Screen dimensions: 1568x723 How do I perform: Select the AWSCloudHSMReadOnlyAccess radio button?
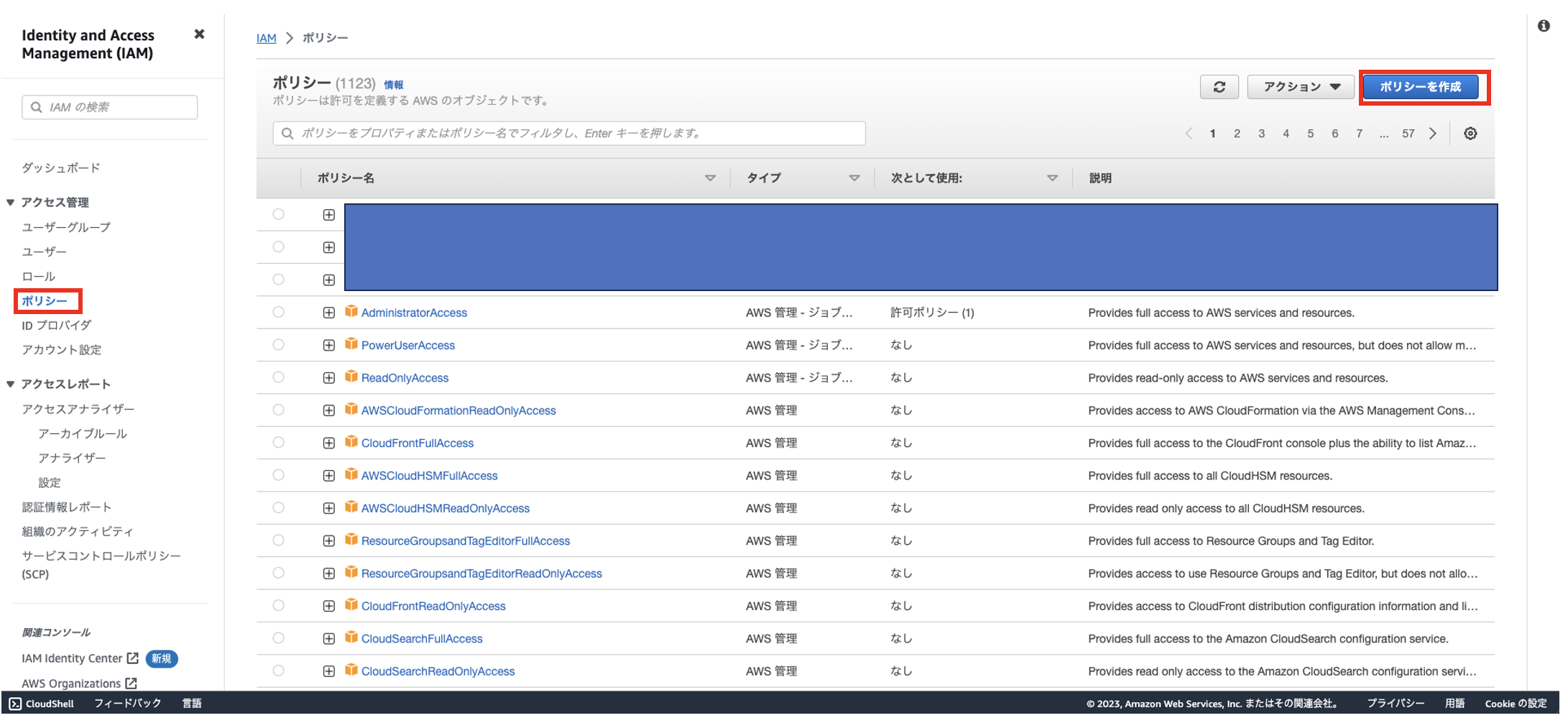(x=279, y=508)
